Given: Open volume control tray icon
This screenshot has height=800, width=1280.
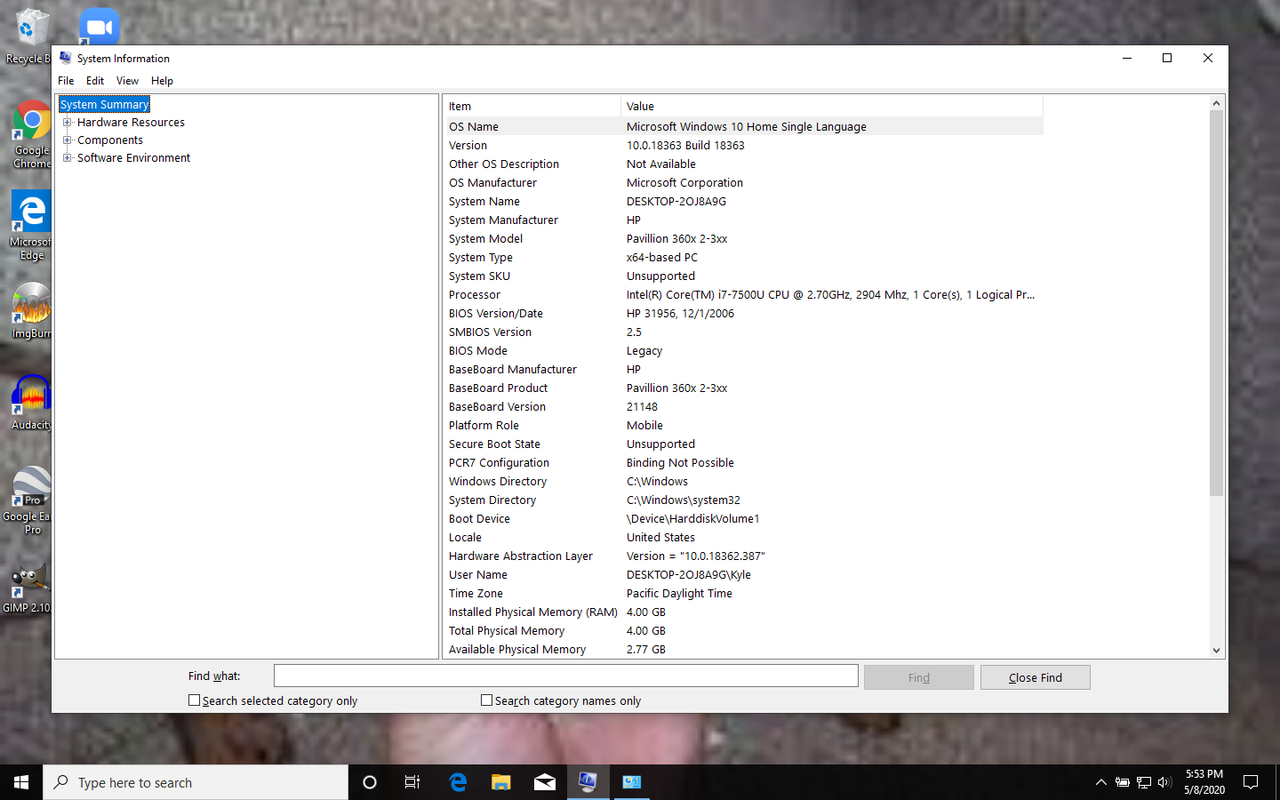Looking at the screenshot, I should (x=1163, y=782).
